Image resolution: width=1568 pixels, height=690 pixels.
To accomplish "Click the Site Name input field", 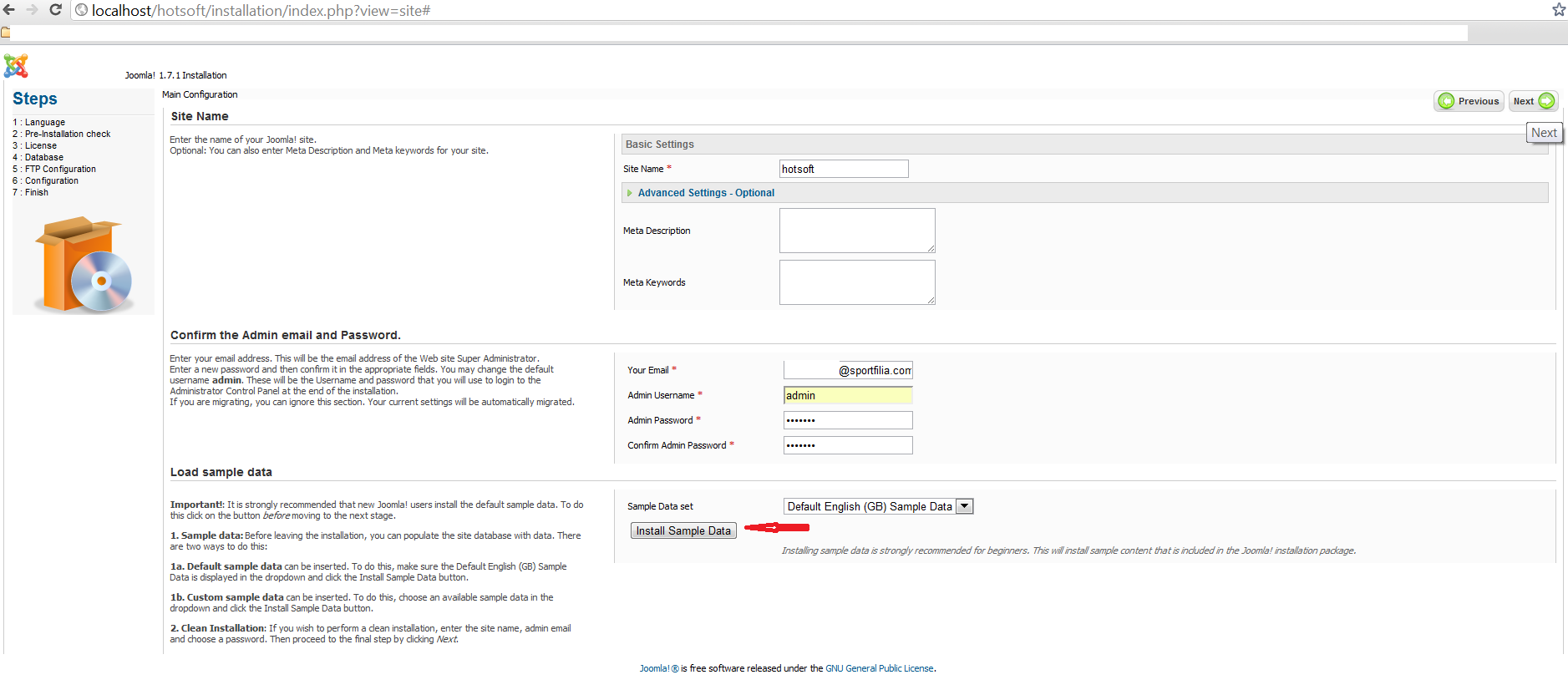I will (x=844, y=169).
